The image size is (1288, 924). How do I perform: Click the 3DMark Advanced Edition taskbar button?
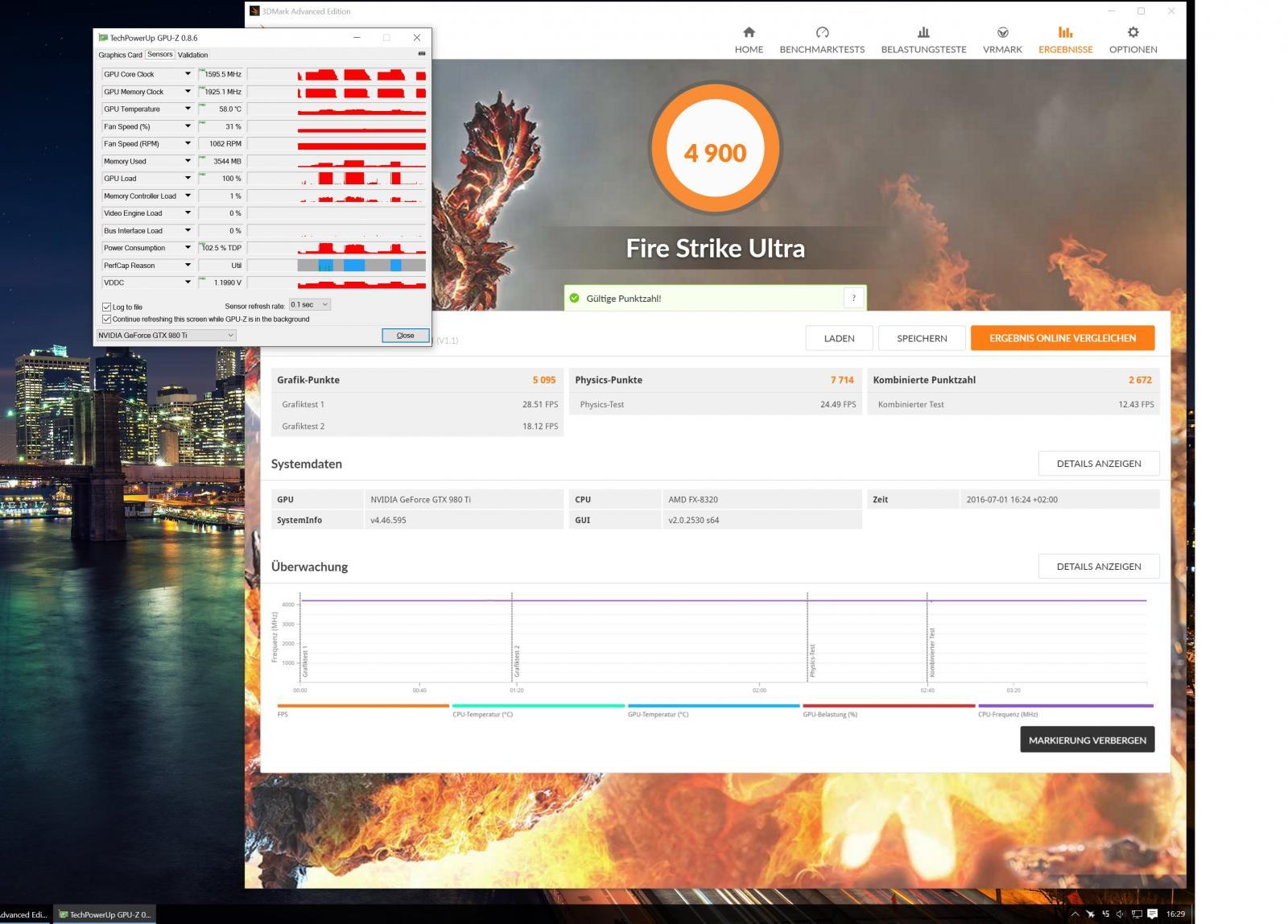[x=25, y=914]
